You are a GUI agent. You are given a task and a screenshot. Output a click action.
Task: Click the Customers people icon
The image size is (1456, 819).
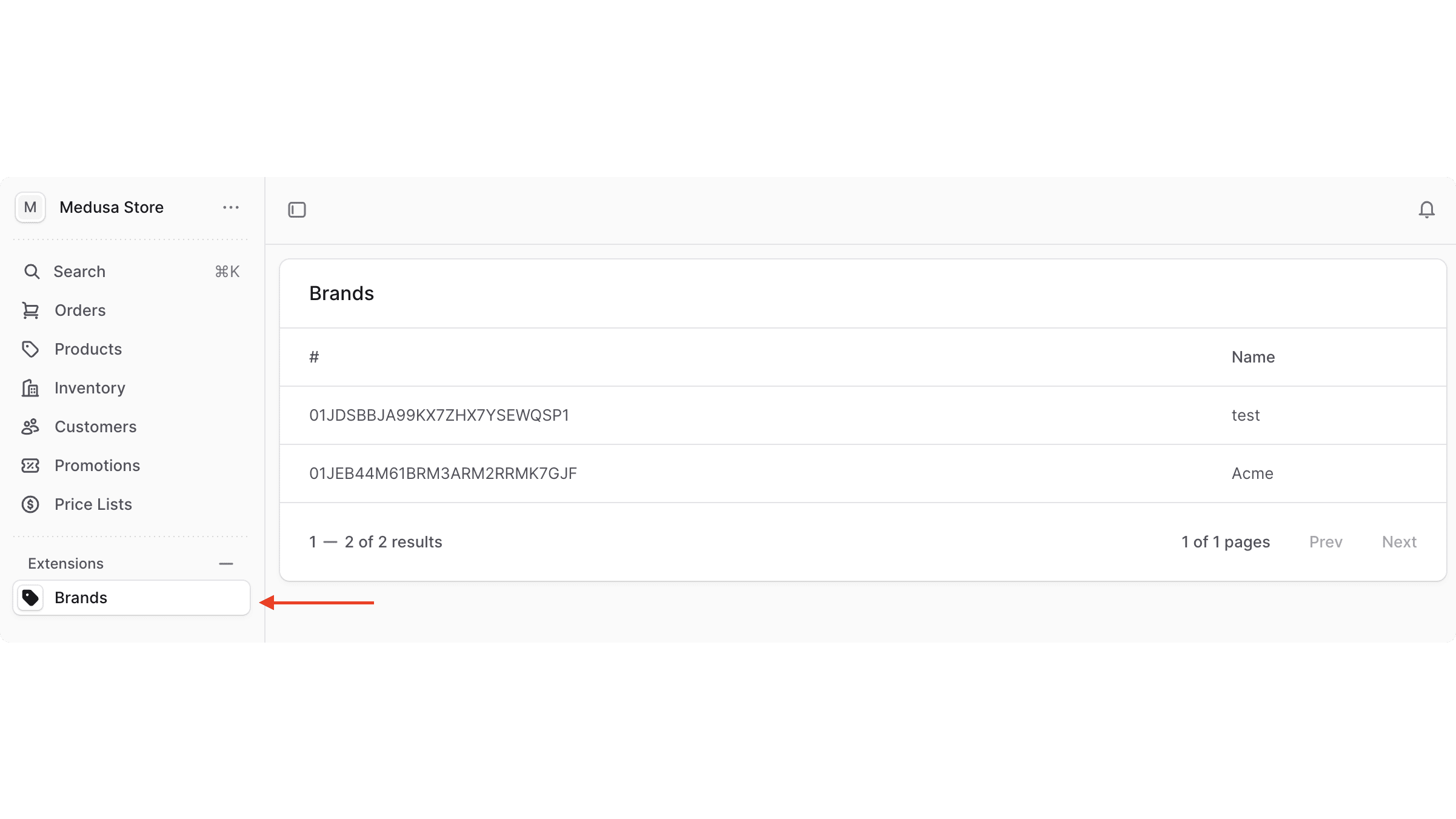pyautogui.click(x=31, y=426)
